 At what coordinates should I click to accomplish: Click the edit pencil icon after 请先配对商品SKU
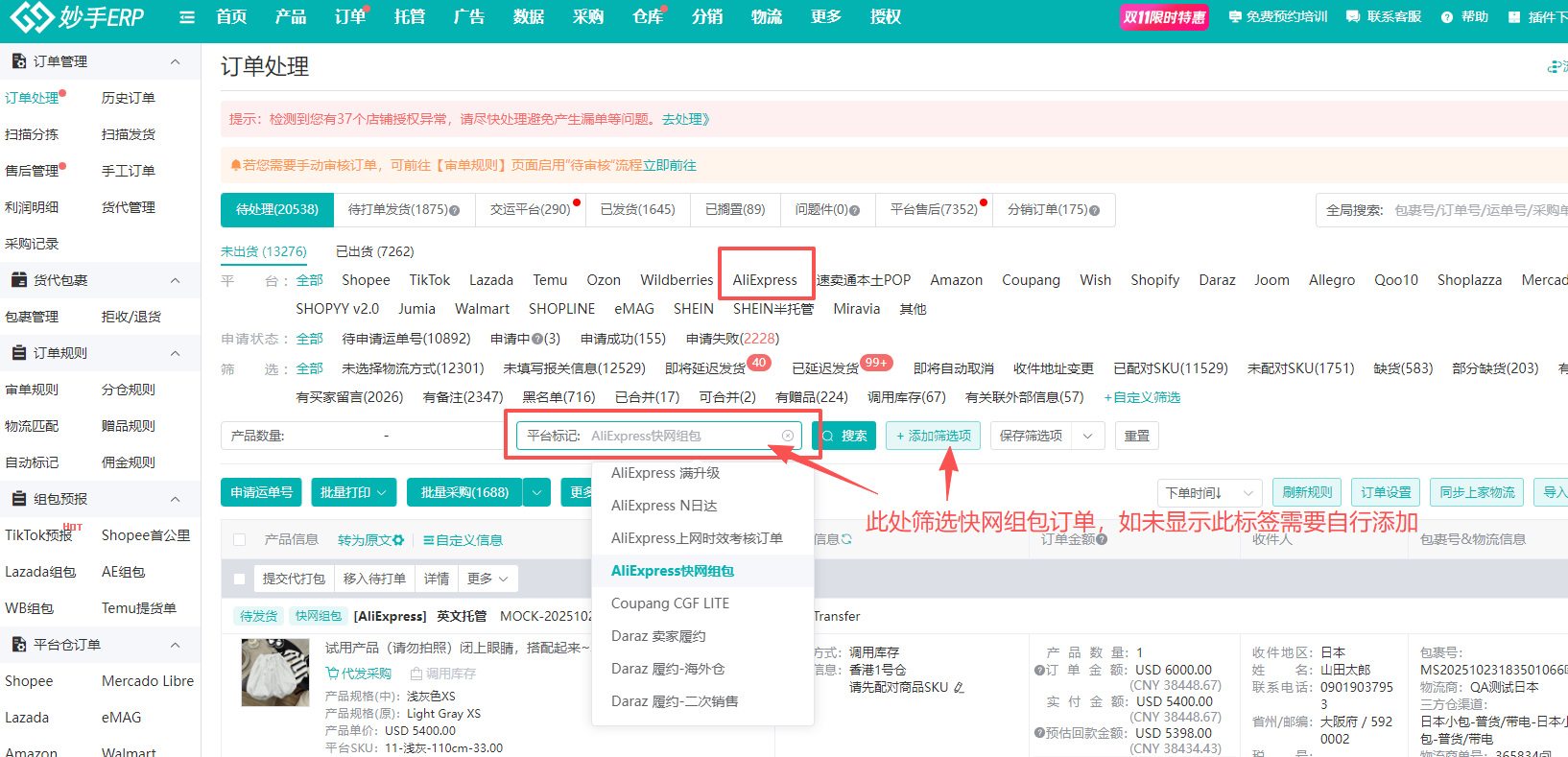959,687
